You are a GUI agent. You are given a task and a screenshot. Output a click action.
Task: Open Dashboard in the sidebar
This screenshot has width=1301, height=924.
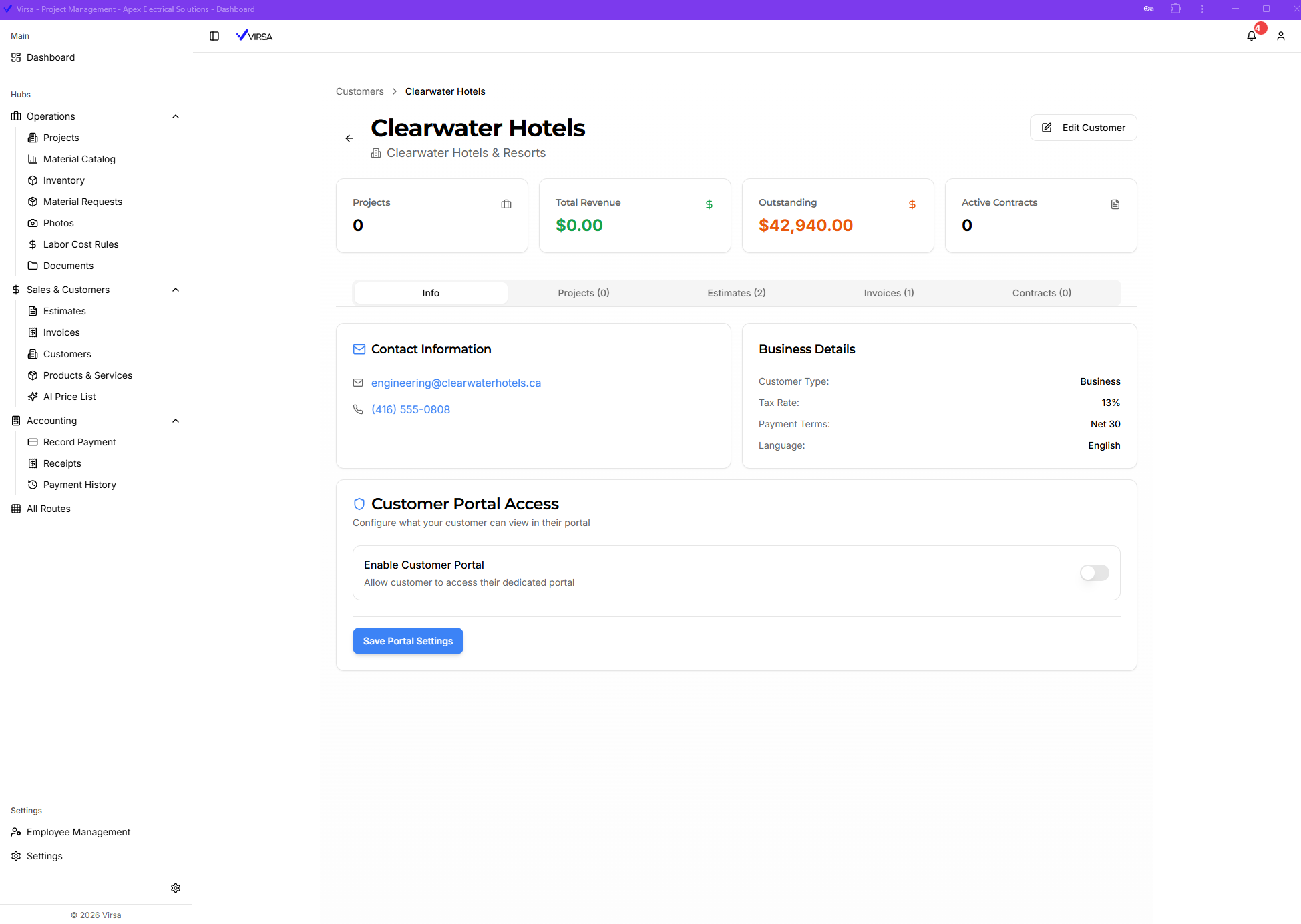[x=51, y=57]
